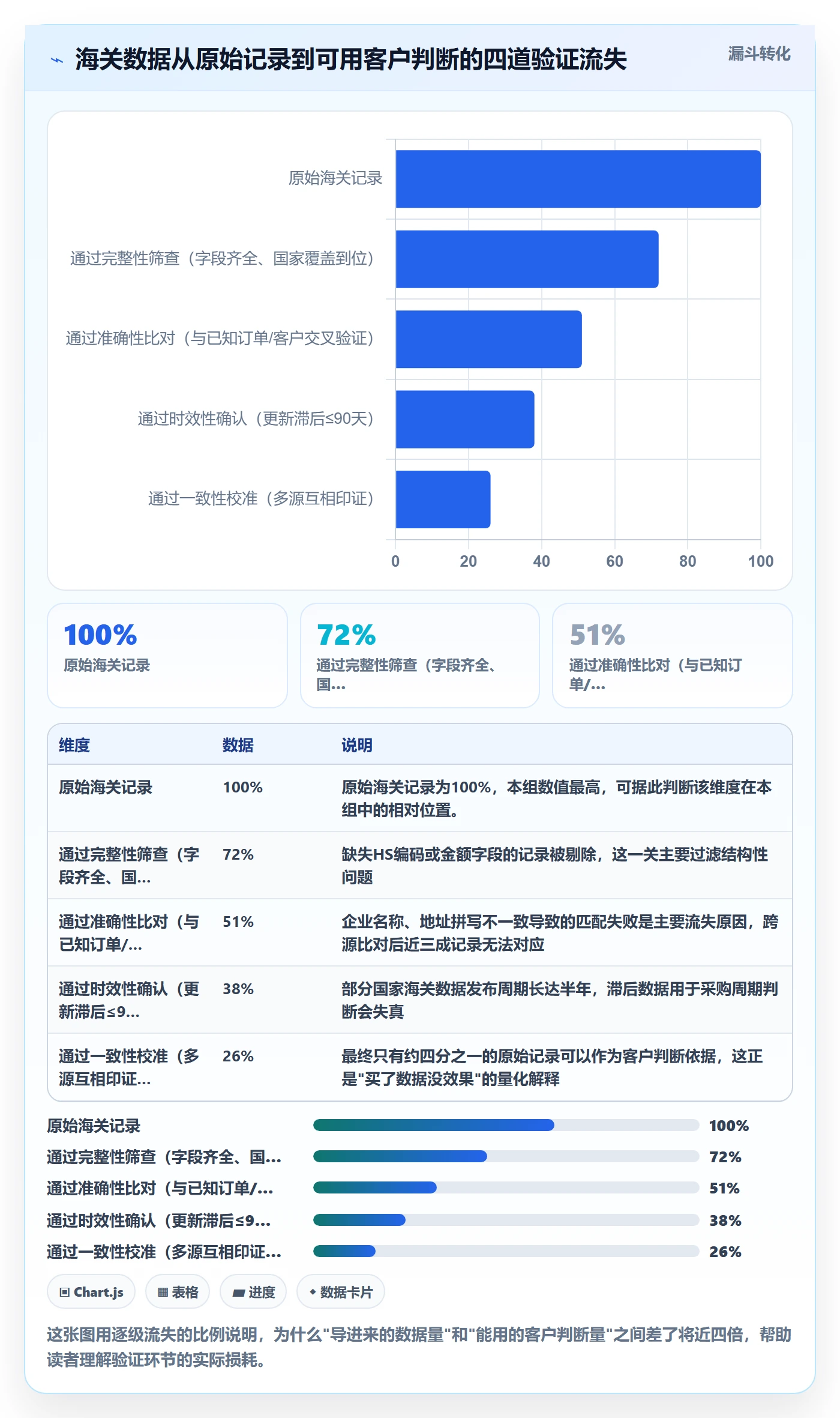Screen dimensions: 840x1418
Task: Select the 51% cell in table
Action: pyautogui.click(x=238, y=922)
